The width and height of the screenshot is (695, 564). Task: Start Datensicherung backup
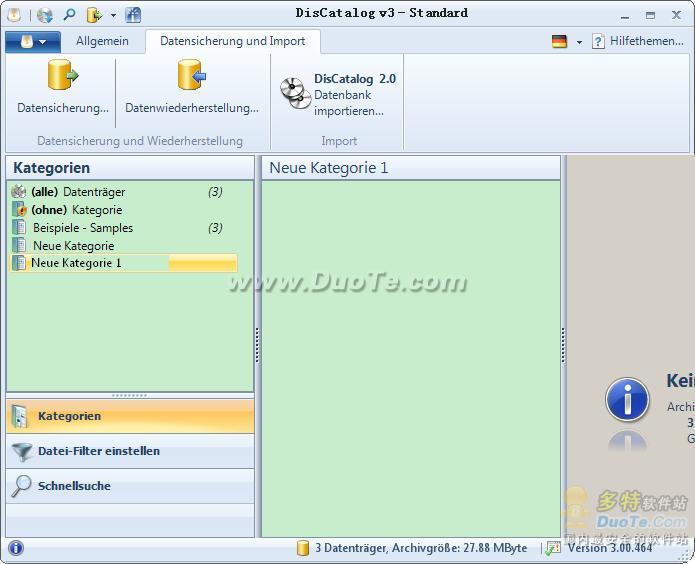coord(62,88)
